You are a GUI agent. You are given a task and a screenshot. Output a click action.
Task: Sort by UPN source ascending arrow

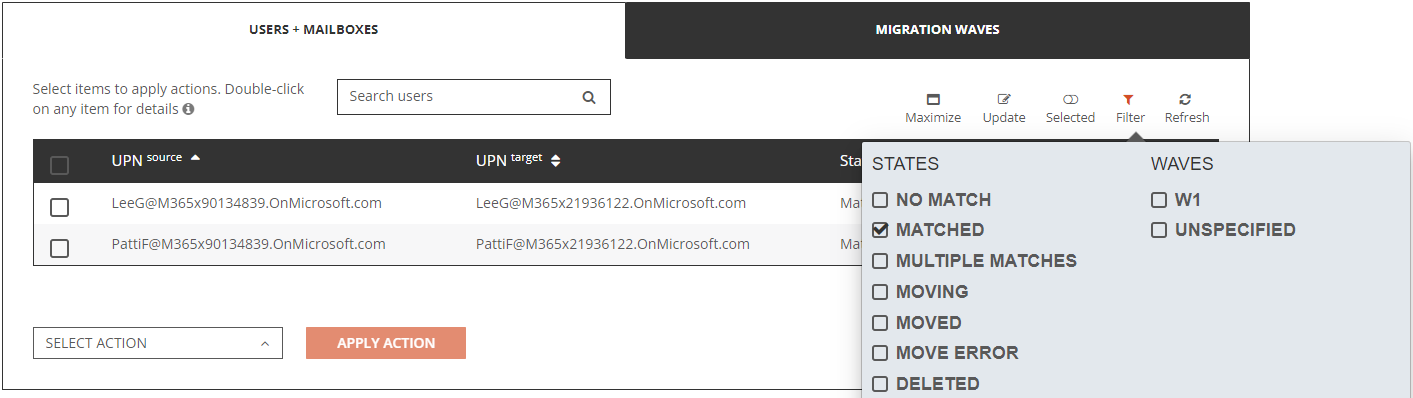(195, 158)
